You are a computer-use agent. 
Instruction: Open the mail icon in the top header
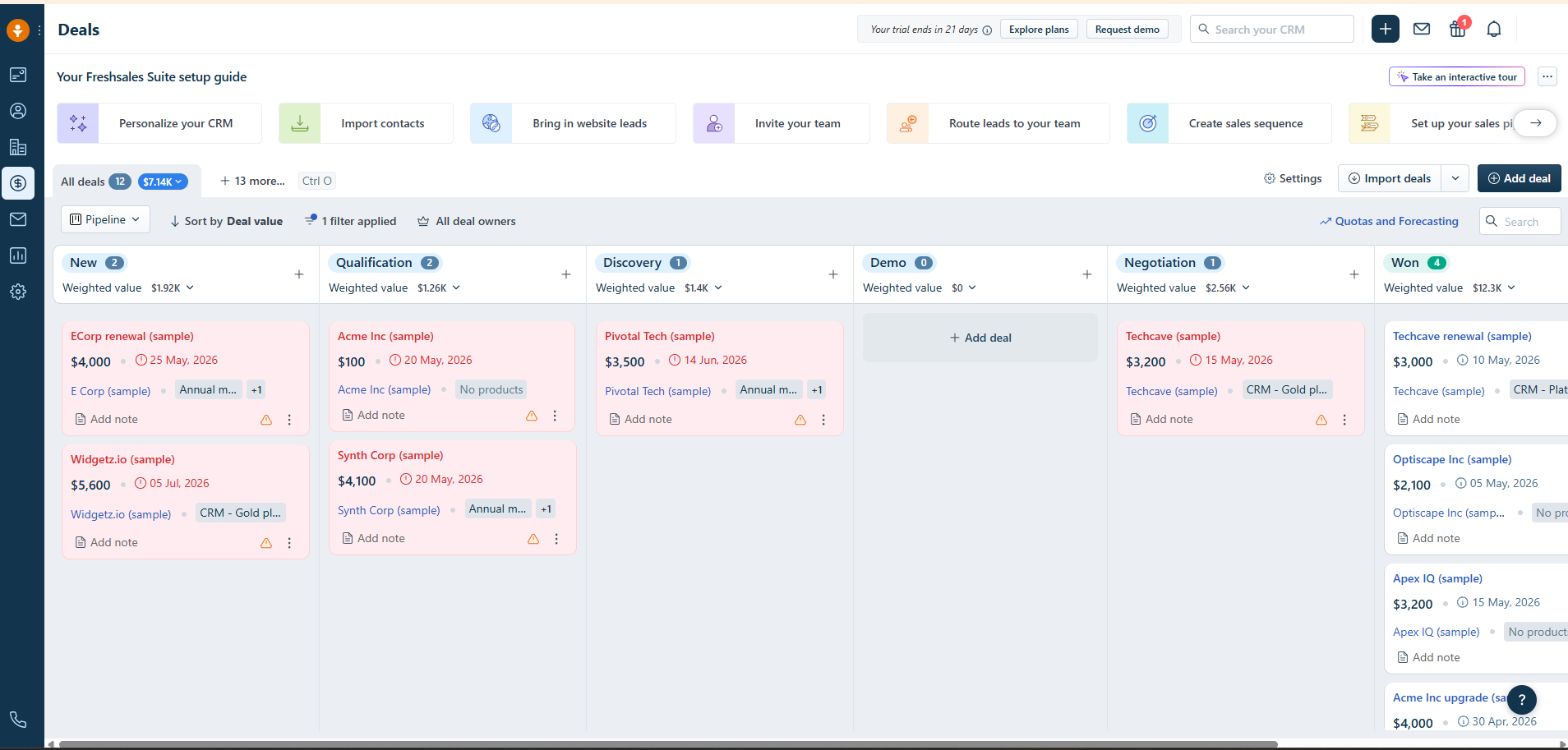pyautogui.click(x=1422, y=29)
